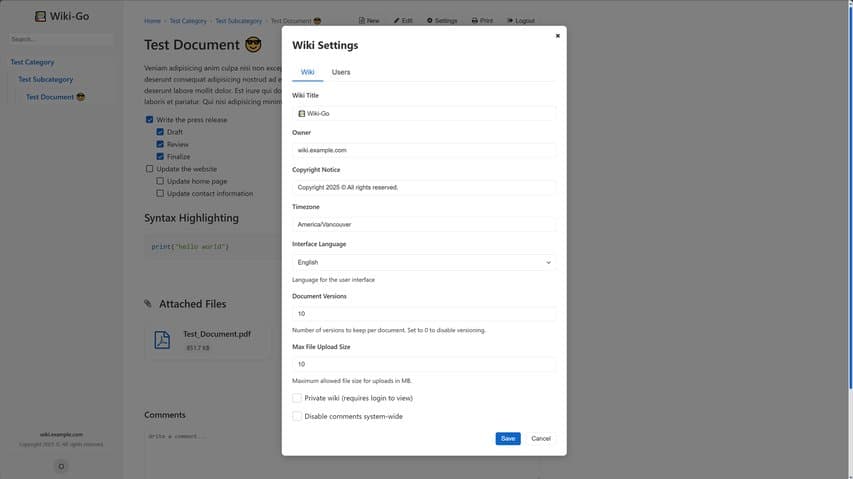The image size is (853, 479).
Task: Enable the Private wiki checkbox
Action: pos(297,398)
